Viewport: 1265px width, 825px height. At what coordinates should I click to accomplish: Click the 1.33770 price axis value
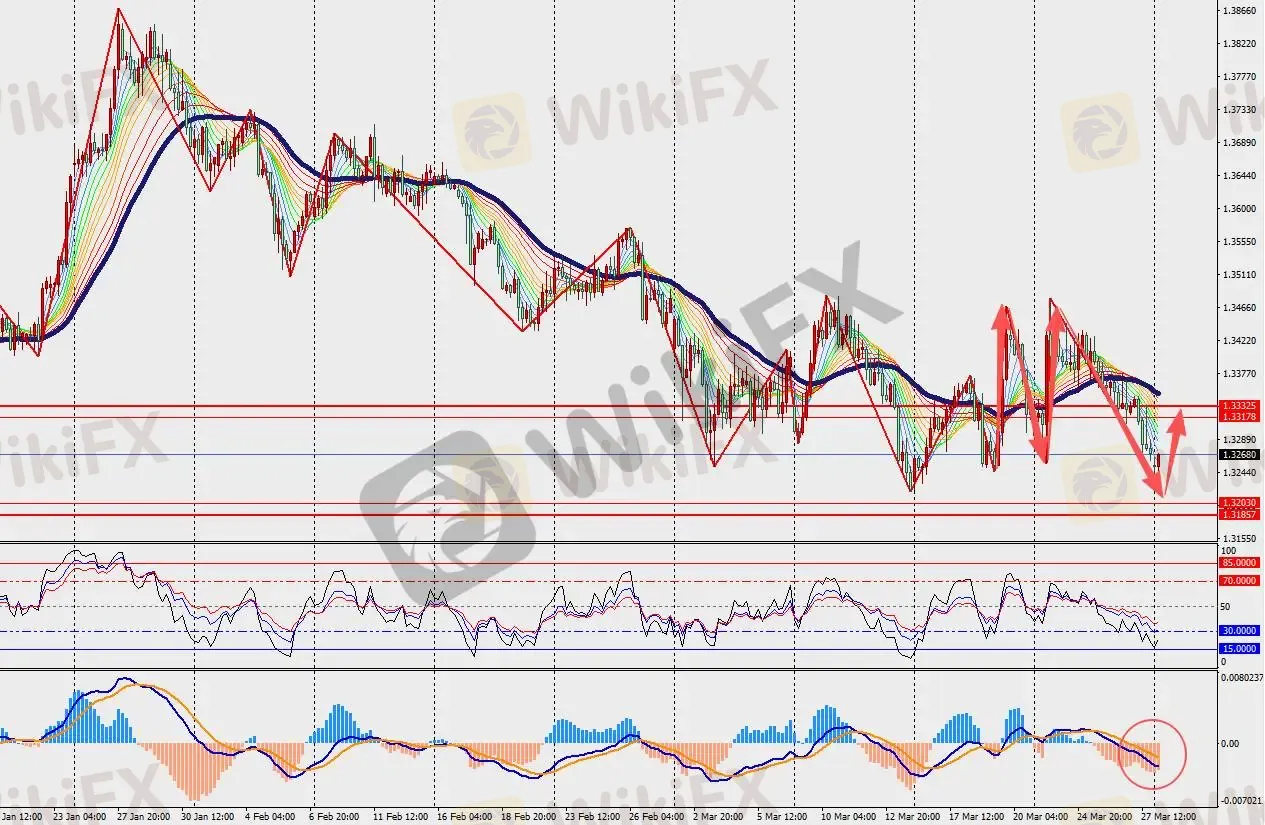[x=1238, y=374]
